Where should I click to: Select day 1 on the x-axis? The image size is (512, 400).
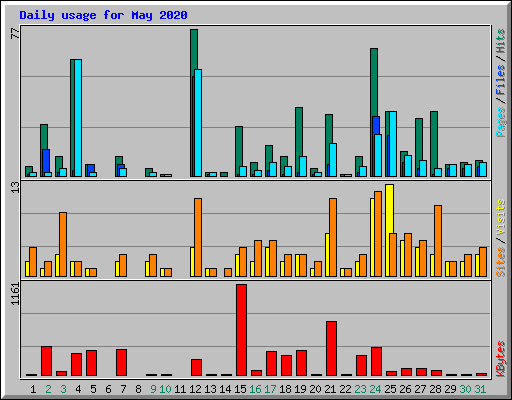33,389
